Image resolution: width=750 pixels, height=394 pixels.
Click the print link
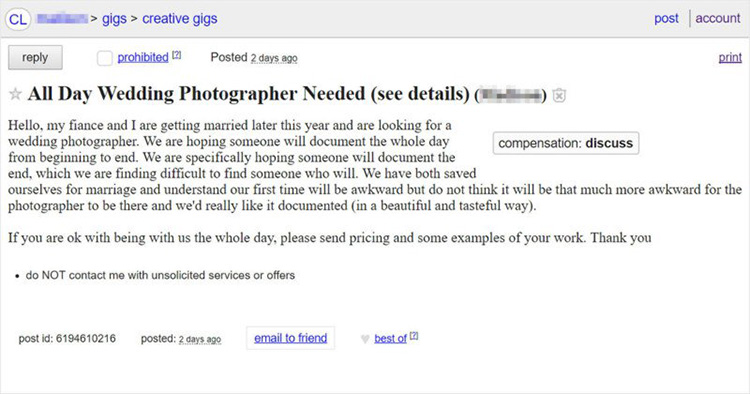pyautogui.click(x=730, y=57)
